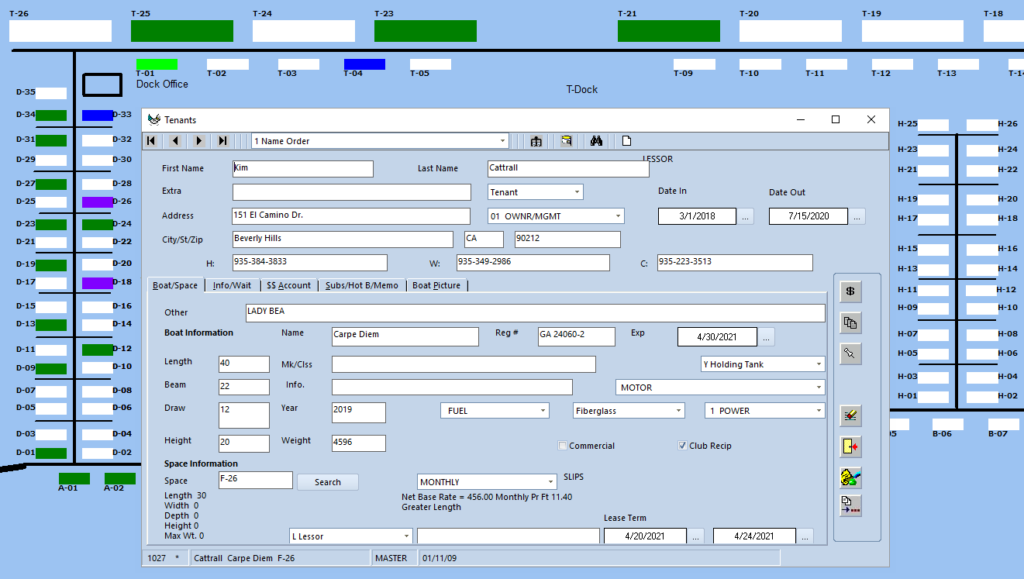The height and width of the screenshot is (579, 1024).
Task: Expand the MONTHLY billing dropdown
Action: [x=553, y=480]
